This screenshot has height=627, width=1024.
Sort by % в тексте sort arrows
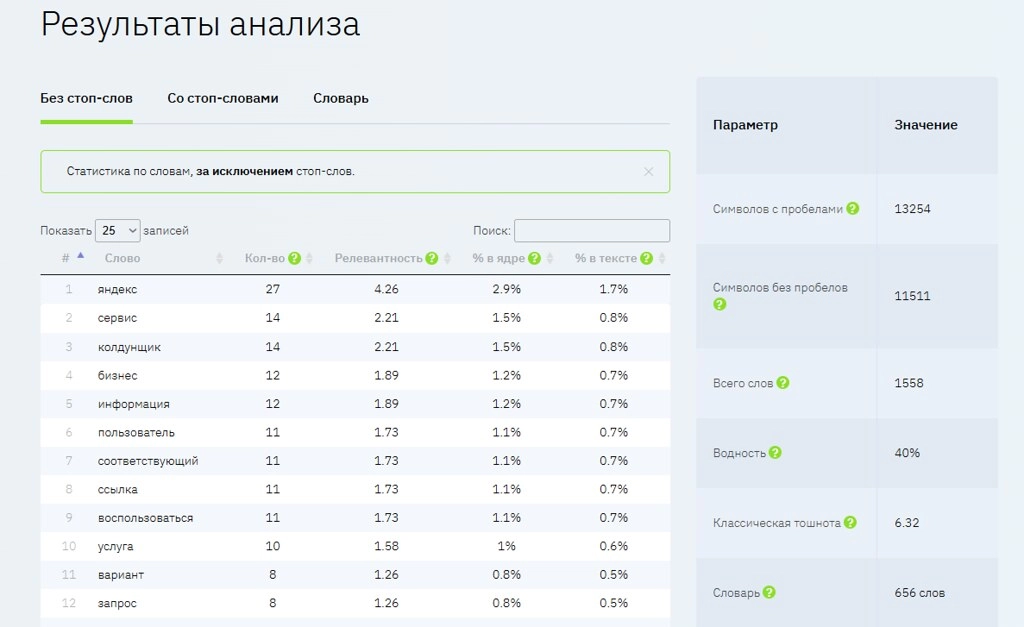(x=662, y=259)
